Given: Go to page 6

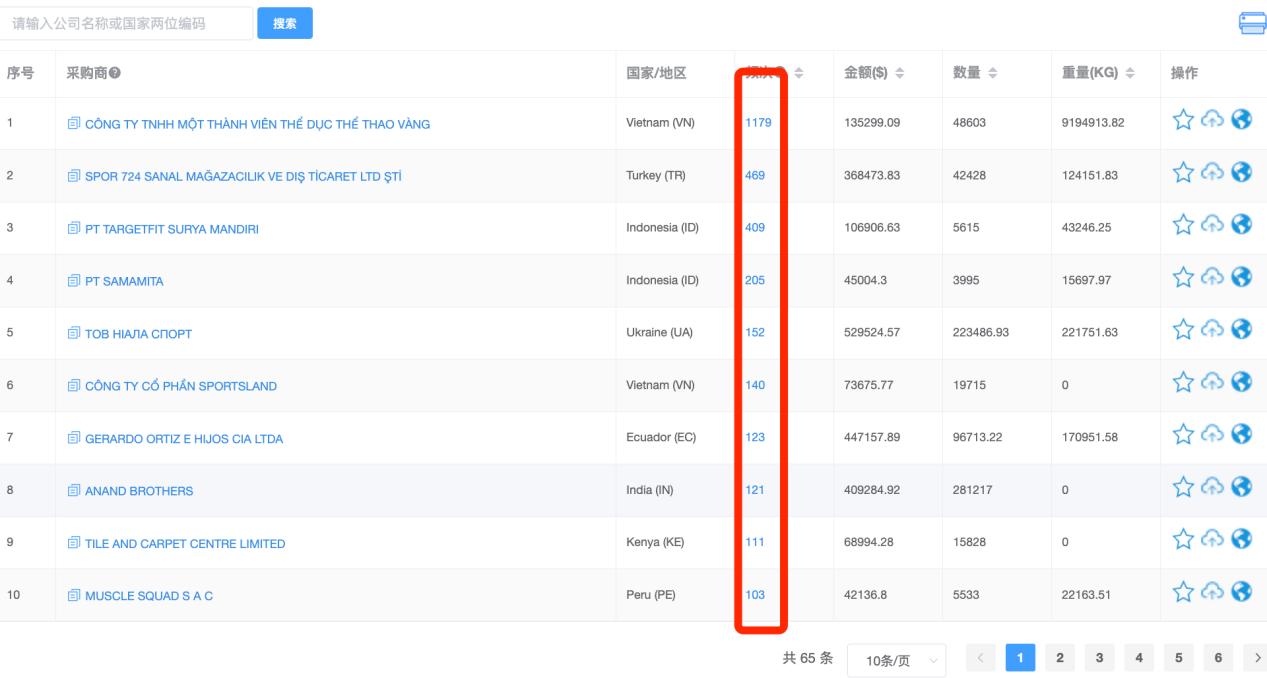Looking at the screenshot, I should [x=1217, y=658].
